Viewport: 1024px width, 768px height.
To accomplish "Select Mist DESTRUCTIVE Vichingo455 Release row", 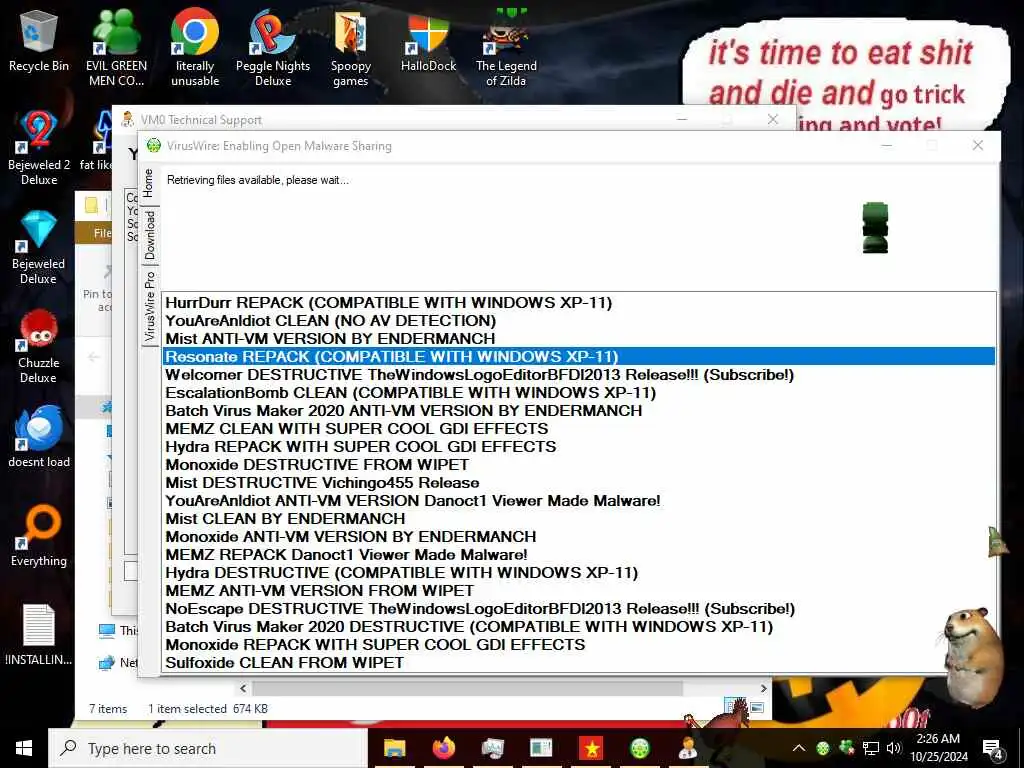I will (578, 483).
